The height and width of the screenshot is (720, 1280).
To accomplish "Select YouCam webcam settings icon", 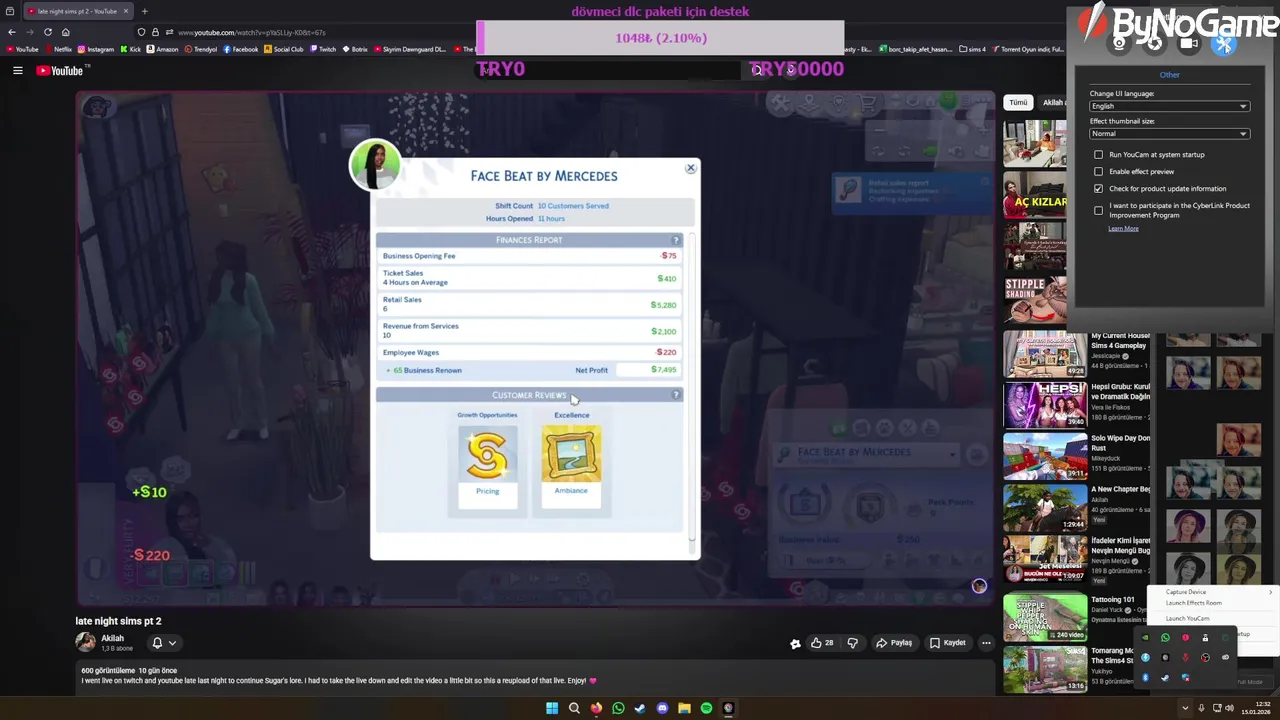I will tap(1119, 44).
